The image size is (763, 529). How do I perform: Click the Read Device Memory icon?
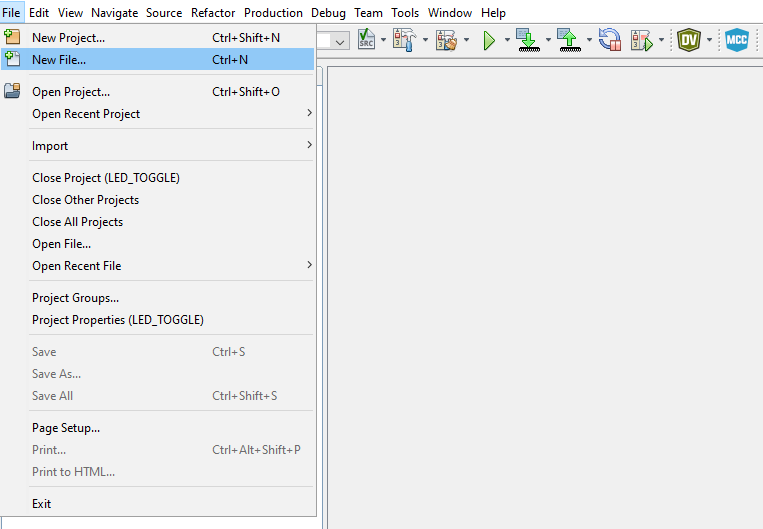(568, 41)
